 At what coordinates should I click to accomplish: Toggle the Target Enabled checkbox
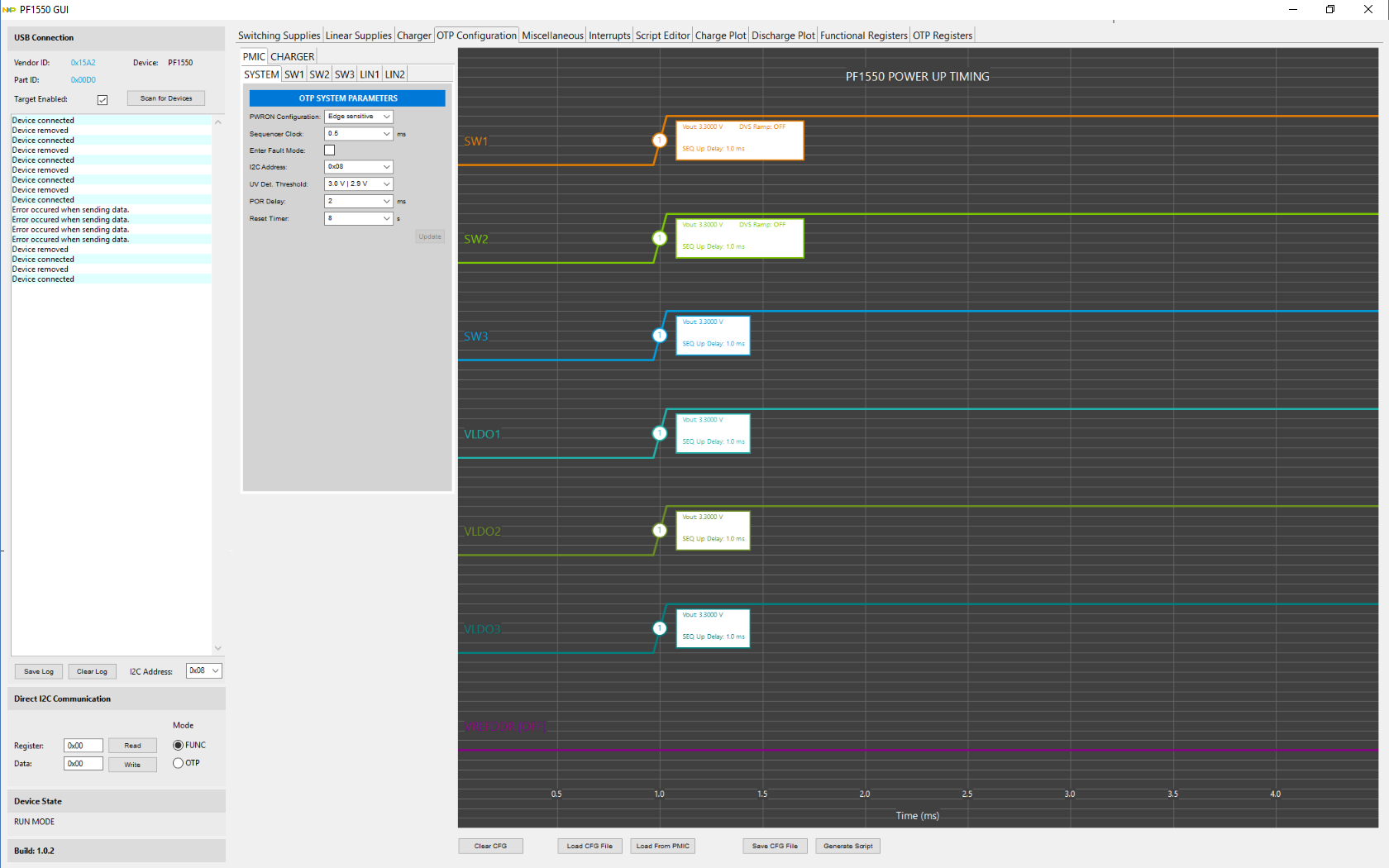tap(103, 100)
